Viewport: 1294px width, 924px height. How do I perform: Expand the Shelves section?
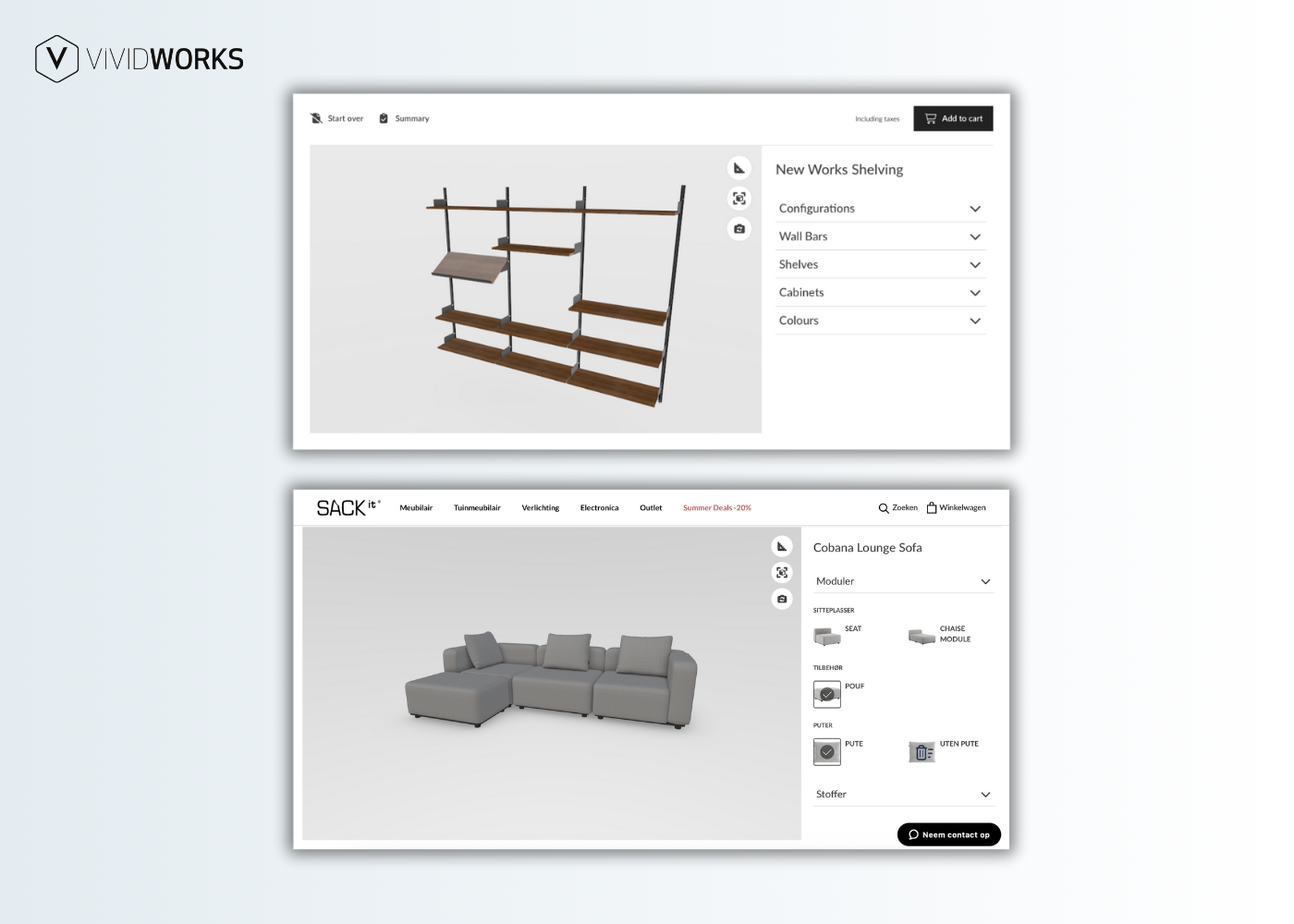coord(881,264)
